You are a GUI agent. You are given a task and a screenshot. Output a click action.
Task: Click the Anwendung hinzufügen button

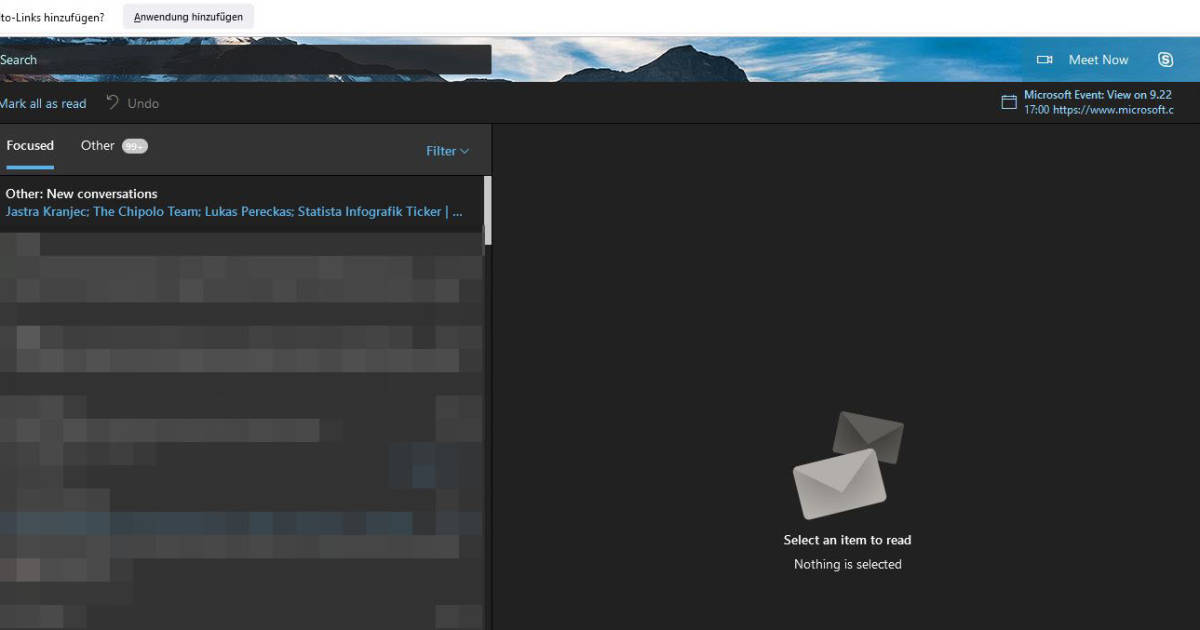[188, 16]
